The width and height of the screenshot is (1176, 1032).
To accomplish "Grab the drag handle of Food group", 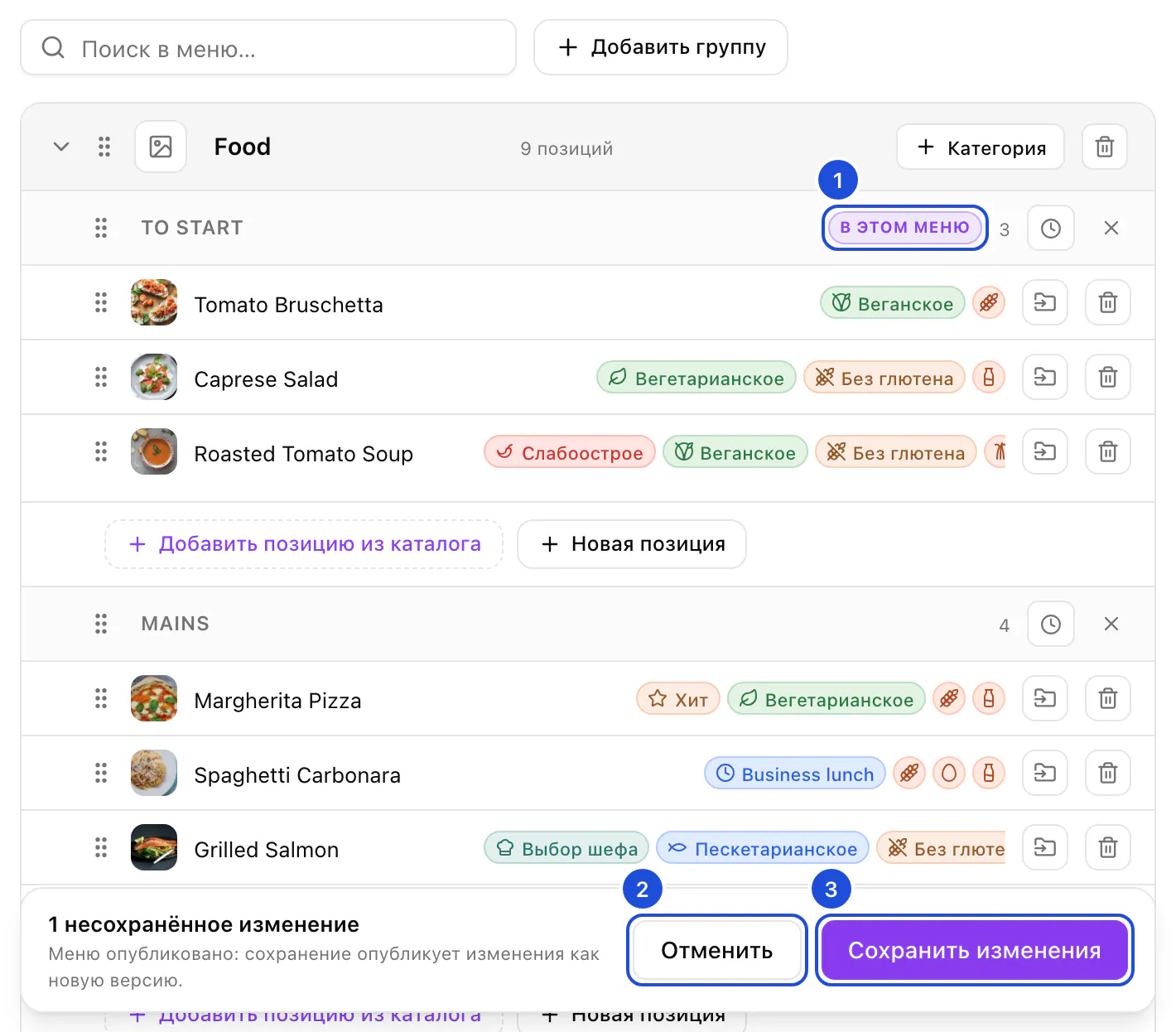I will (x=104, y=147).
